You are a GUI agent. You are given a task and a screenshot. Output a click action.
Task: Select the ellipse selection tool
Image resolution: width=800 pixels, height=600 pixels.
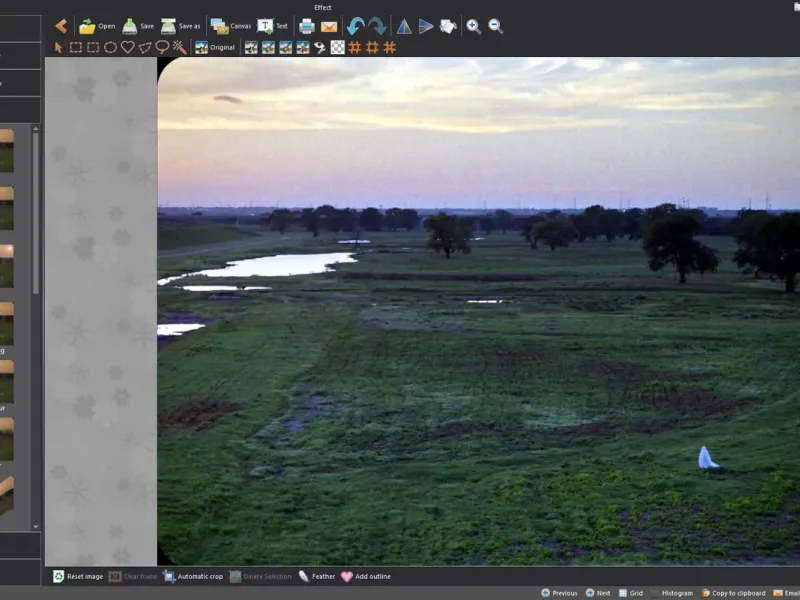coord(110,47)
